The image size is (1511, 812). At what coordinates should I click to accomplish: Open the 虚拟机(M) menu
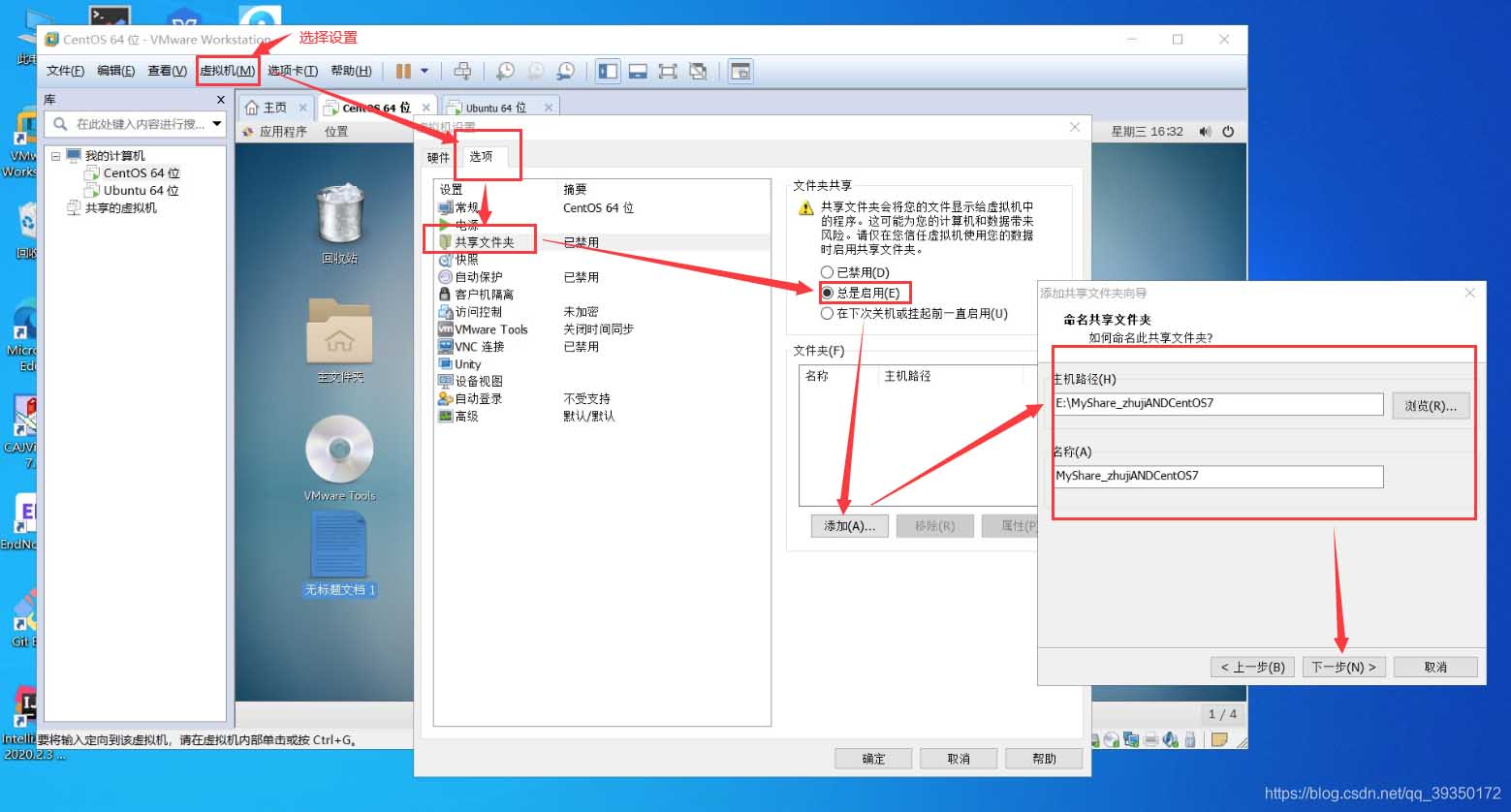[x=228, y=71]
